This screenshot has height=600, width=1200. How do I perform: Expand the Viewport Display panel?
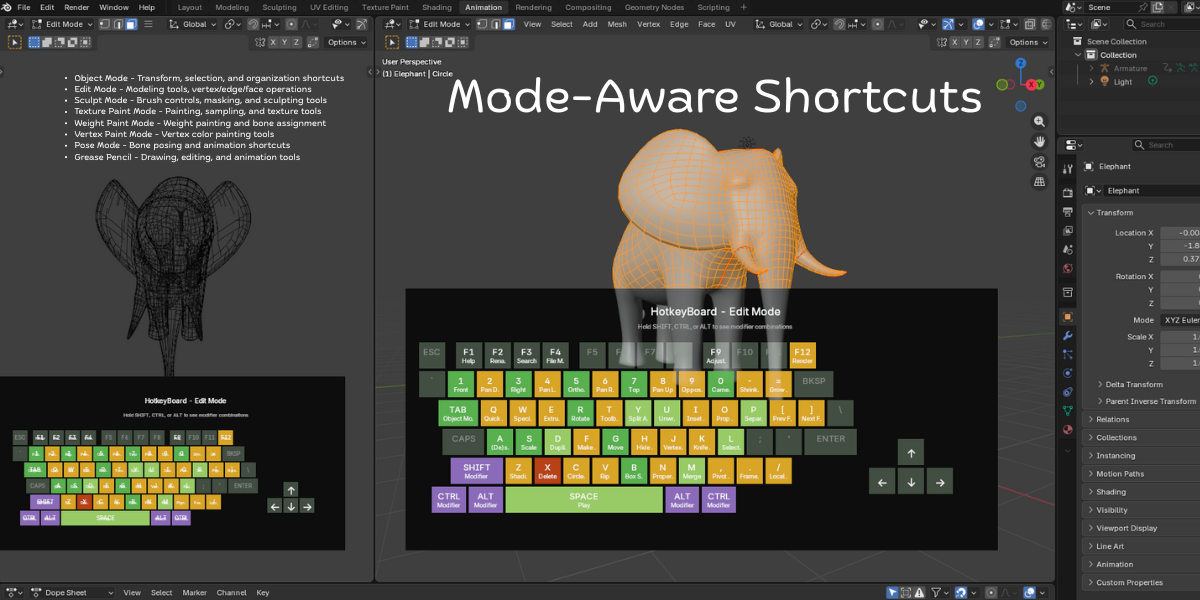click(1126, 528)
